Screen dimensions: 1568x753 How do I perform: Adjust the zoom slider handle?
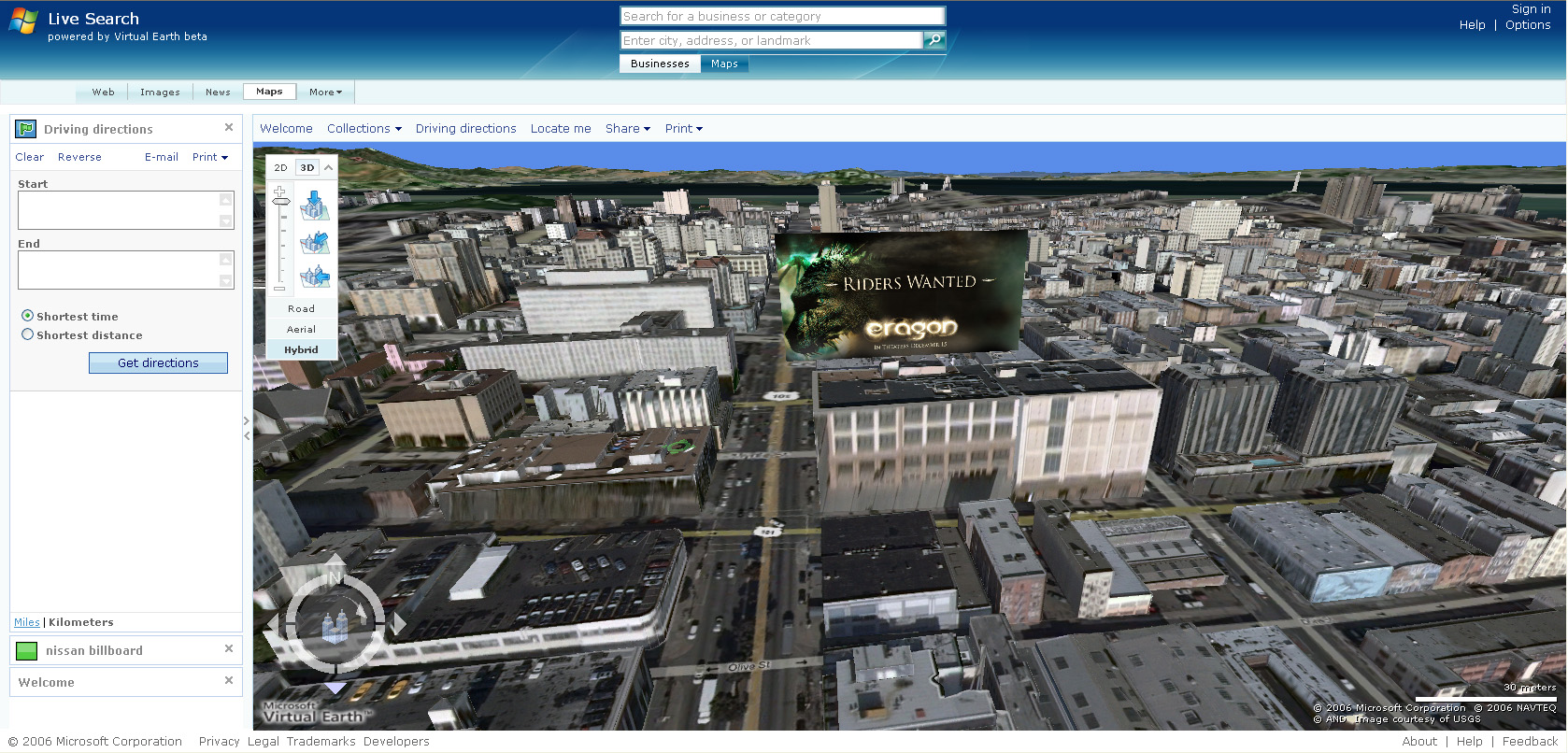click(280, 202)
